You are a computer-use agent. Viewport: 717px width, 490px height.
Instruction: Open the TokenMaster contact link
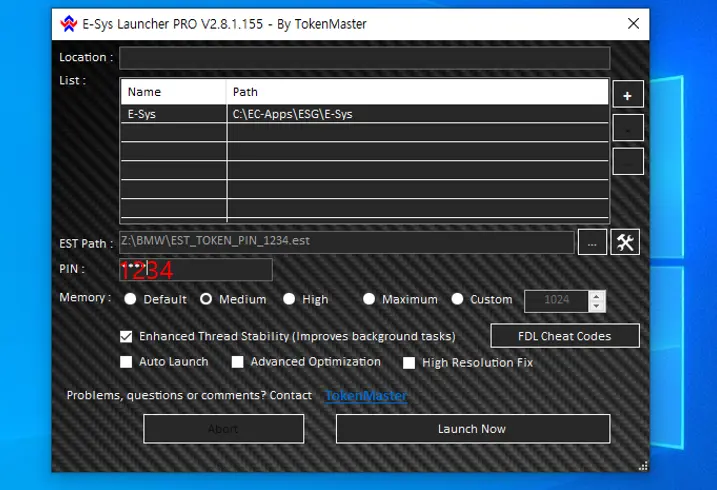(x=366, y=396)
